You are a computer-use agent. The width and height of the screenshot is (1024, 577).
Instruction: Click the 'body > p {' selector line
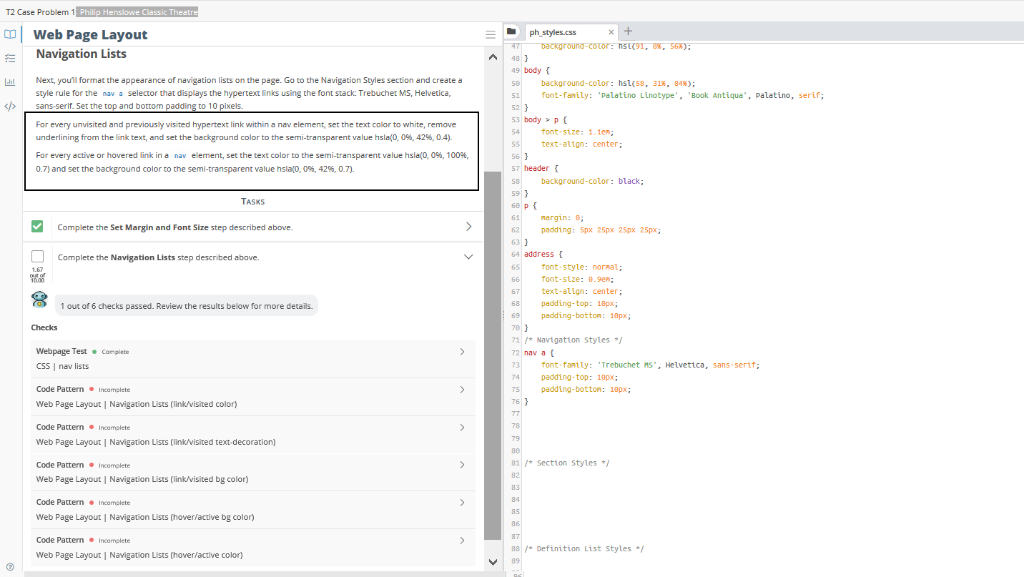pos(545,120)
